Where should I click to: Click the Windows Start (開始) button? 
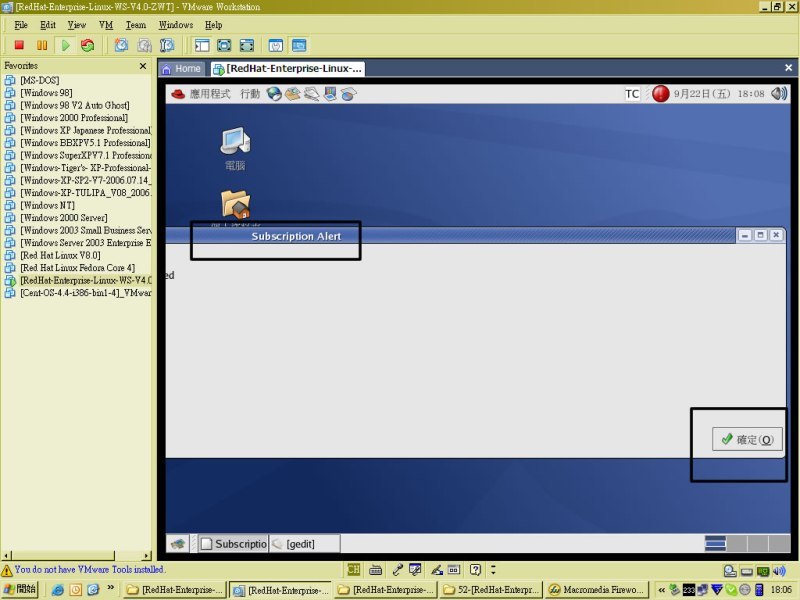(x=19, y=590)
